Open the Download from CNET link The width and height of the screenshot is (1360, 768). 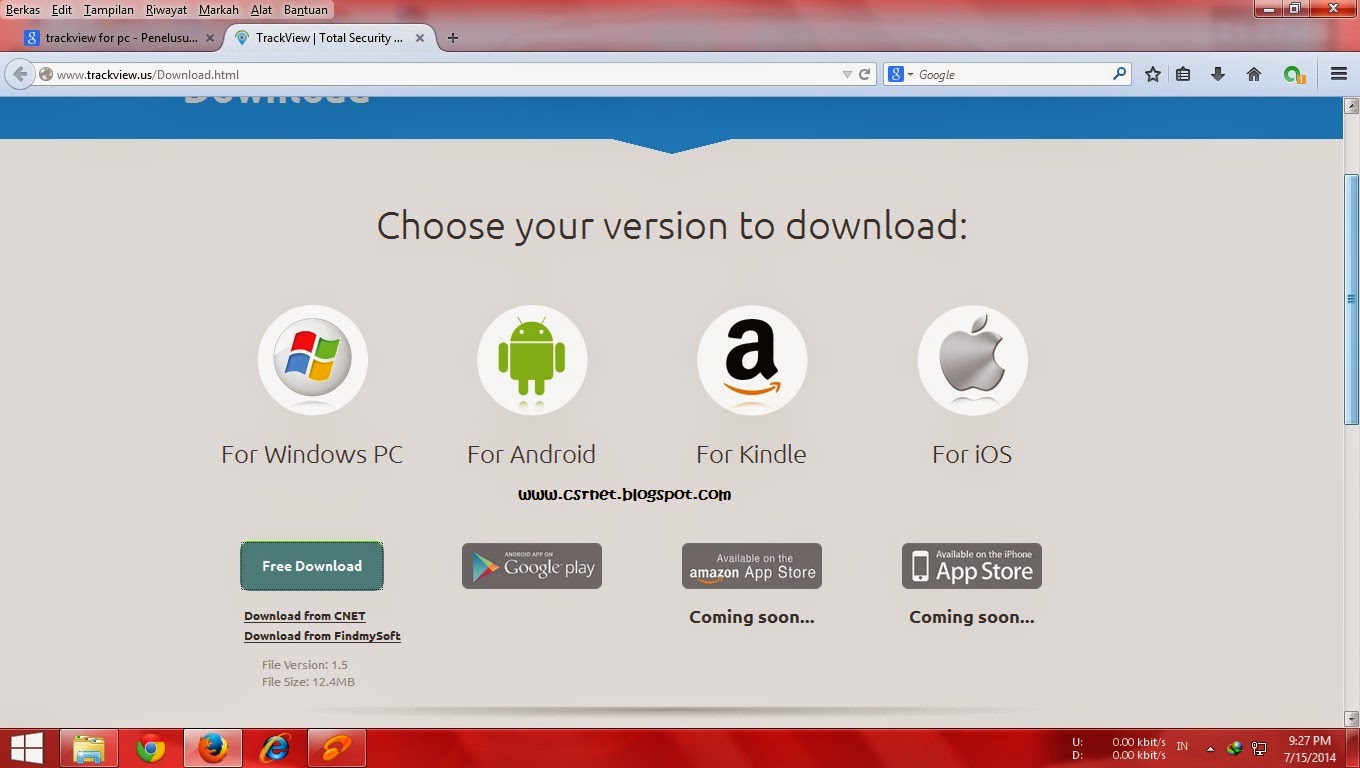click(x=305, y=616)
